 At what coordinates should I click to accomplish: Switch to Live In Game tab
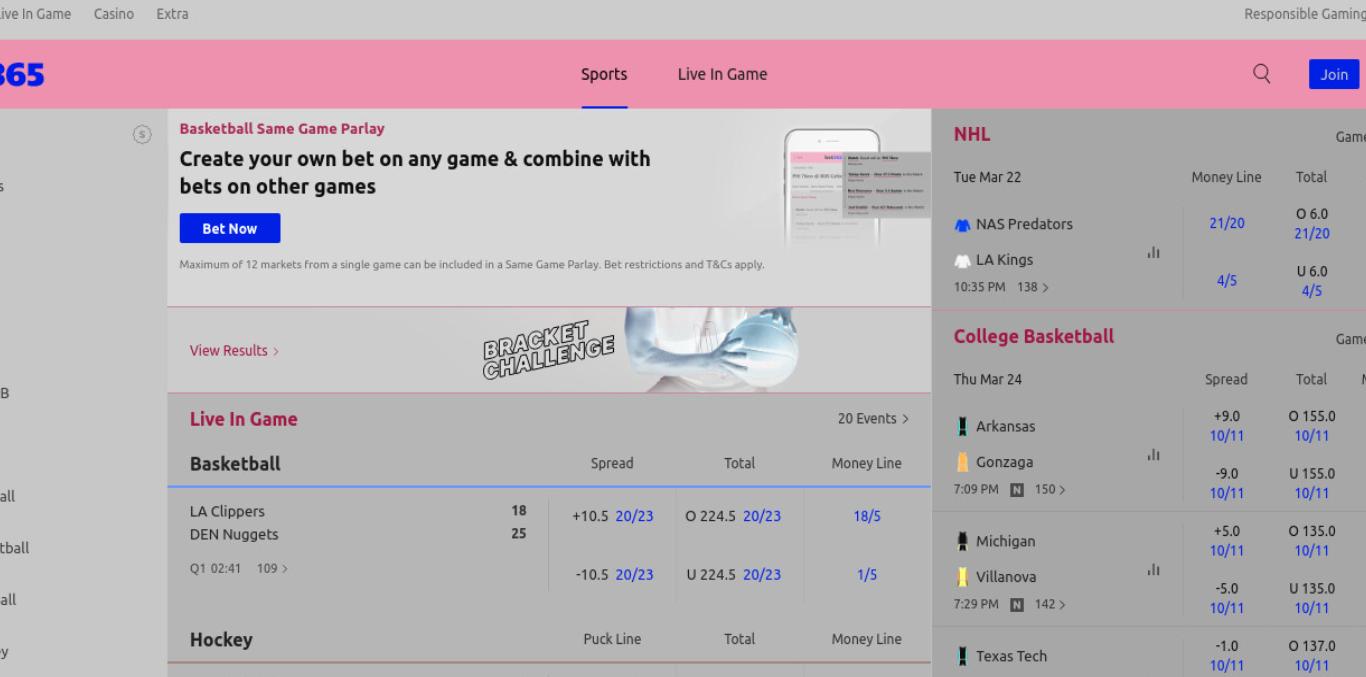click(722, 74)
